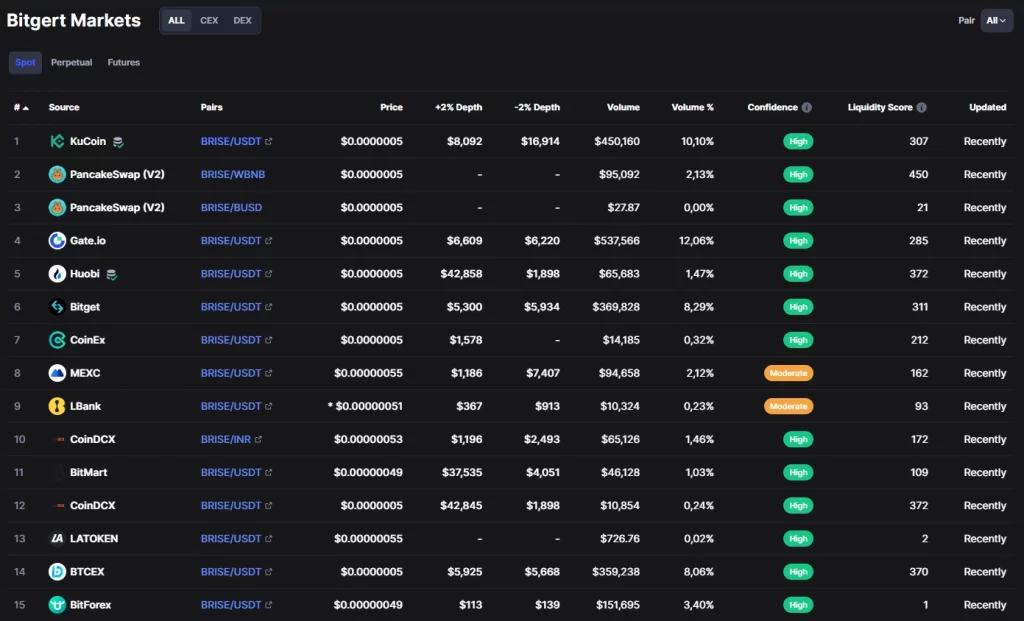Sort by the +2% Depth column header
The image size is (1024, 621).
tap(458, 107)
